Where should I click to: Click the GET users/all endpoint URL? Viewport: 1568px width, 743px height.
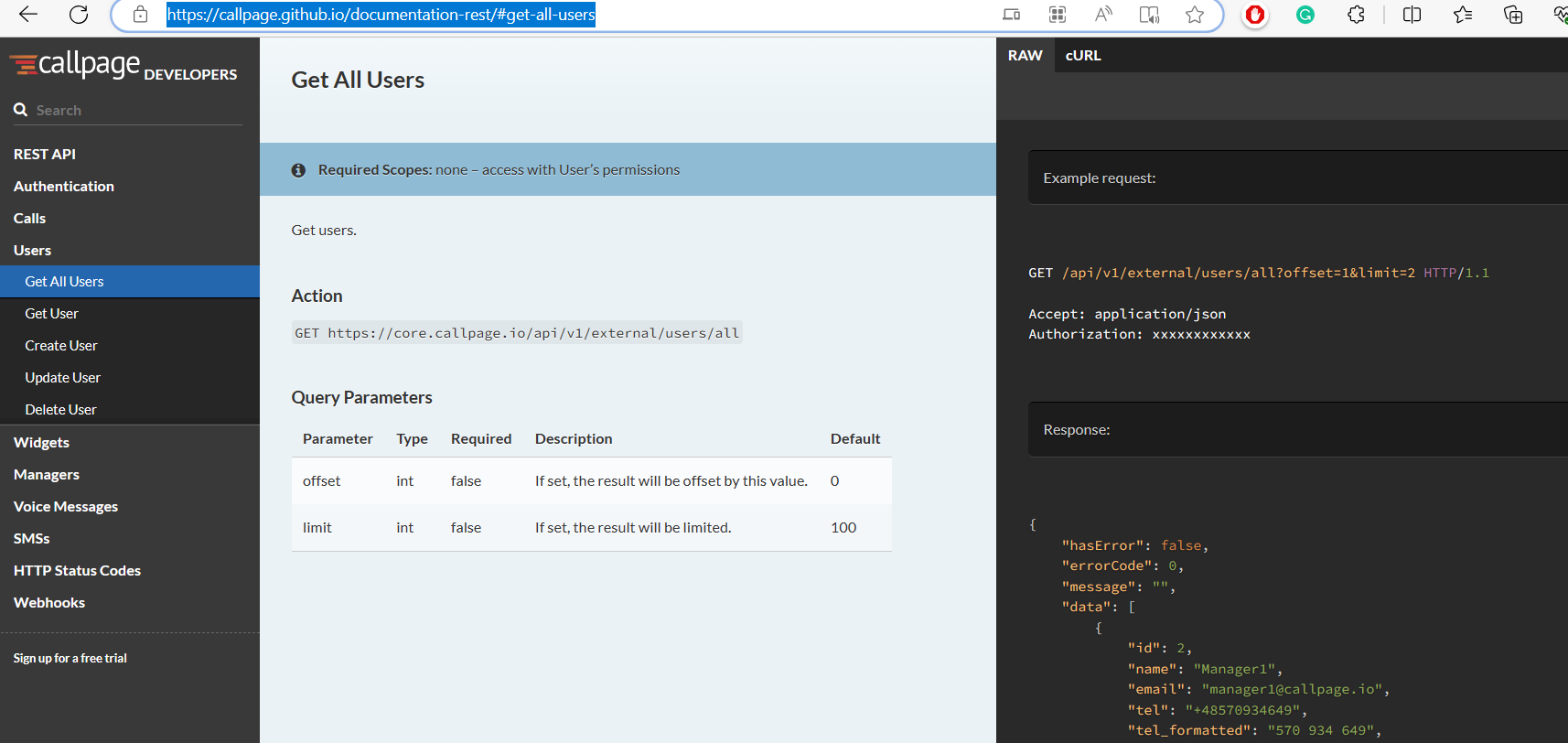[517, 333]
